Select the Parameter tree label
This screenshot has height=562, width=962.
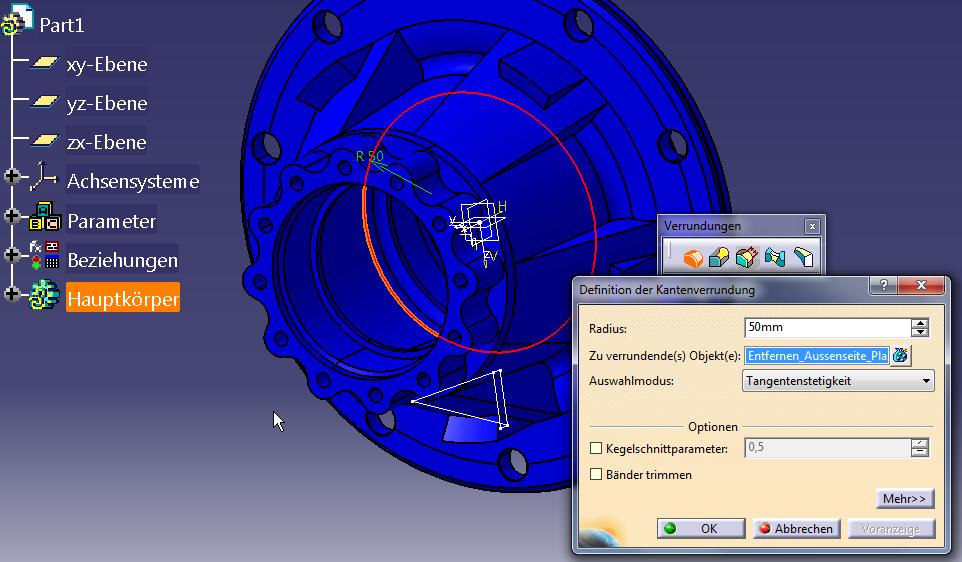[x=112, y=220]
